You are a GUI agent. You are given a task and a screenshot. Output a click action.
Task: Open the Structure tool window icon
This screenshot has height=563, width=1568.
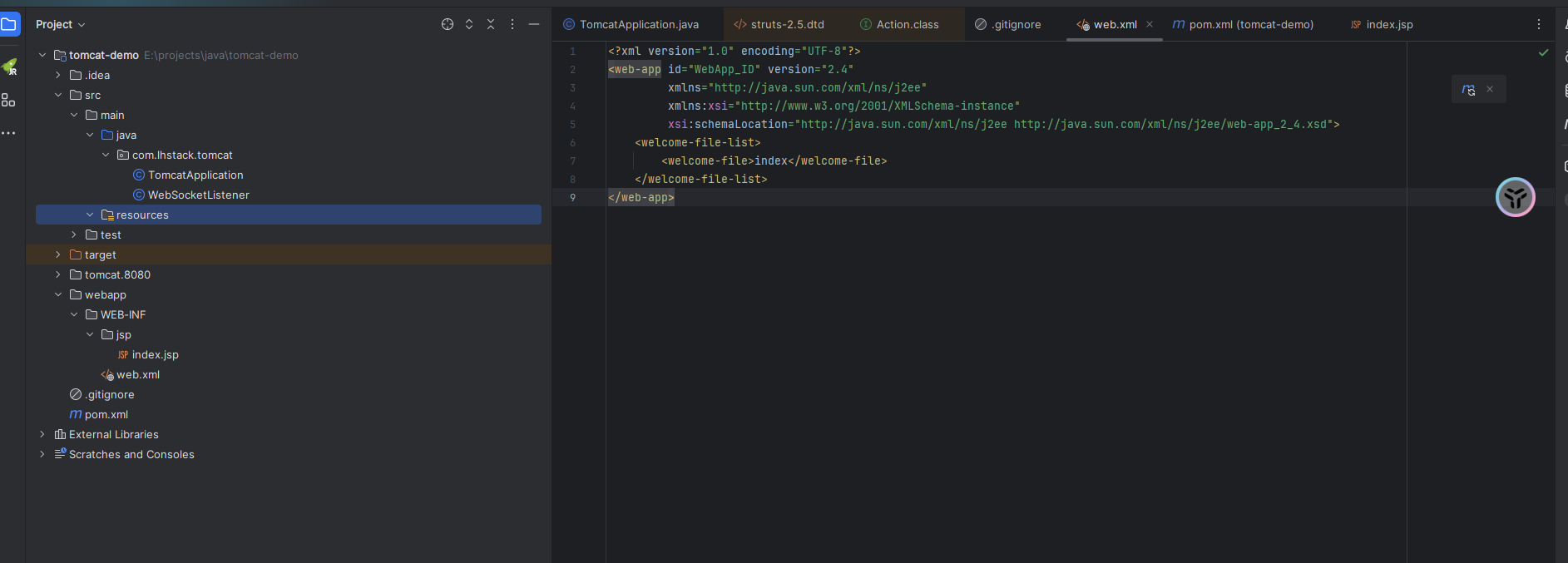point(8,100)
